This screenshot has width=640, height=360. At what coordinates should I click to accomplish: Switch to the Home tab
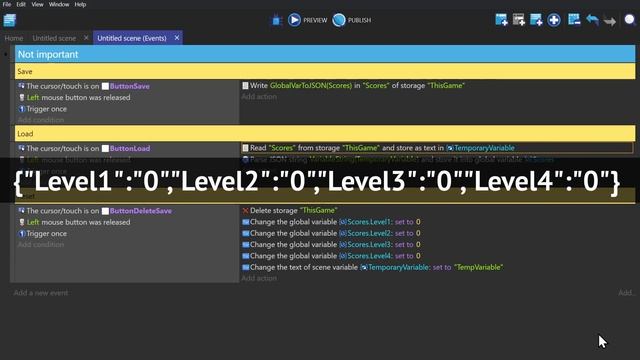[x=13, y=38]
